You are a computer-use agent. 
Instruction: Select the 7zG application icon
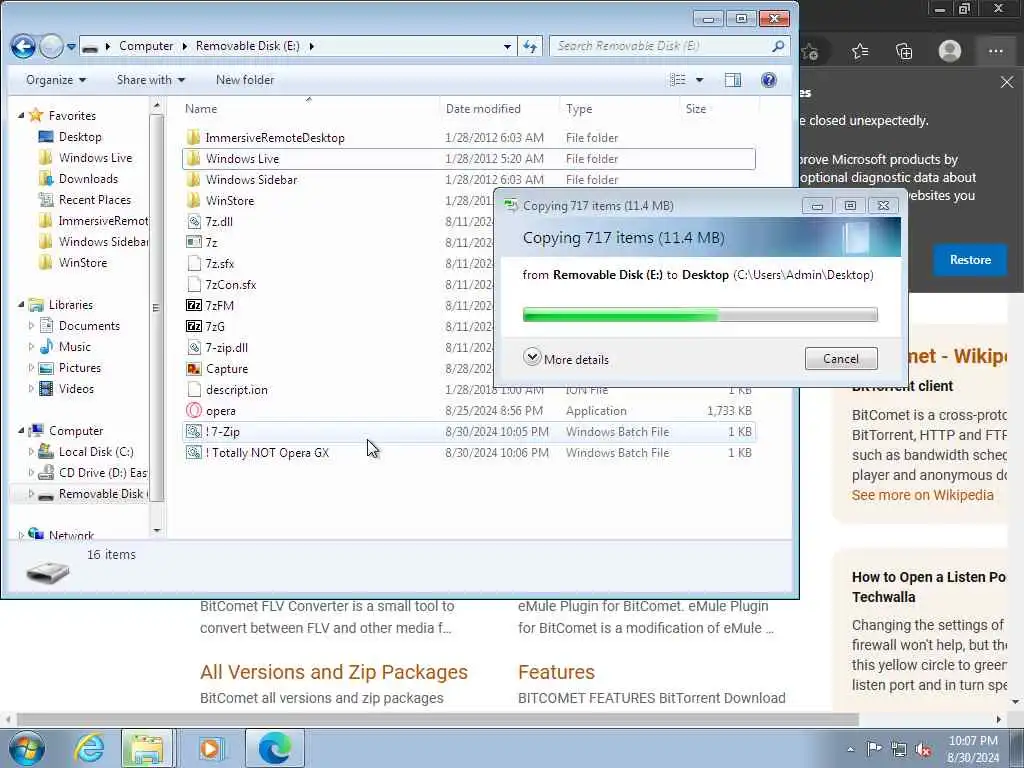[193, 327]
